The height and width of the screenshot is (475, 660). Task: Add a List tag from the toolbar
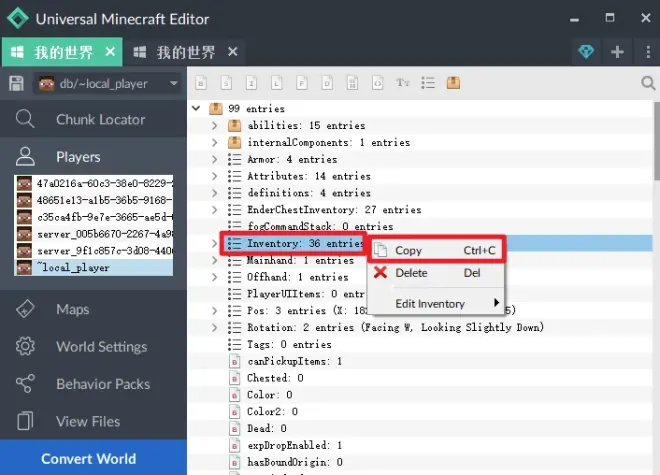[x=428, y=83]
